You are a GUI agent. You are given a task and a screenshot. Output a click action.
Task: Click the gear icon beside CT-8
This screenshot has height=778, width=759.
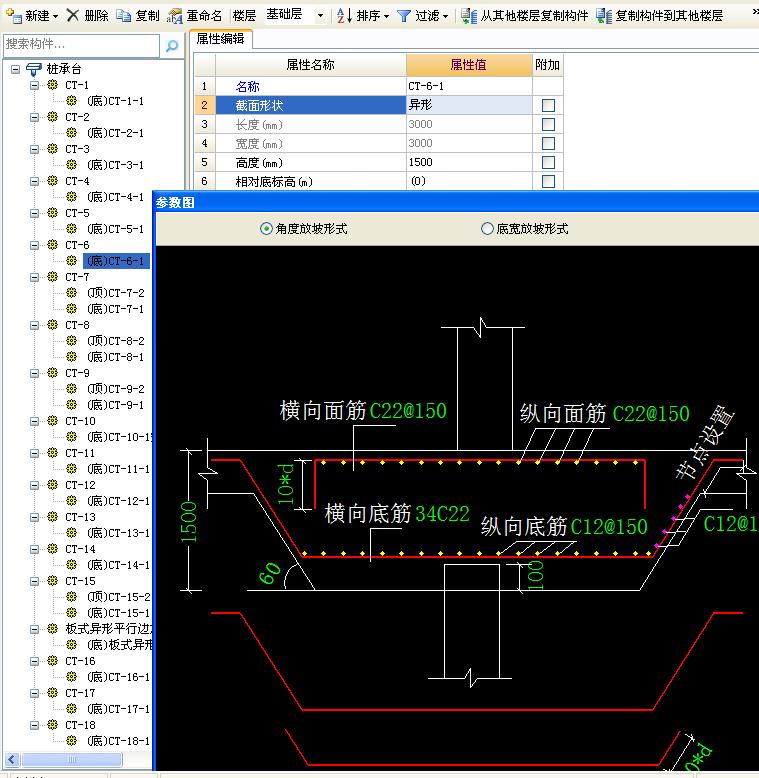click(x=53, y=325)
